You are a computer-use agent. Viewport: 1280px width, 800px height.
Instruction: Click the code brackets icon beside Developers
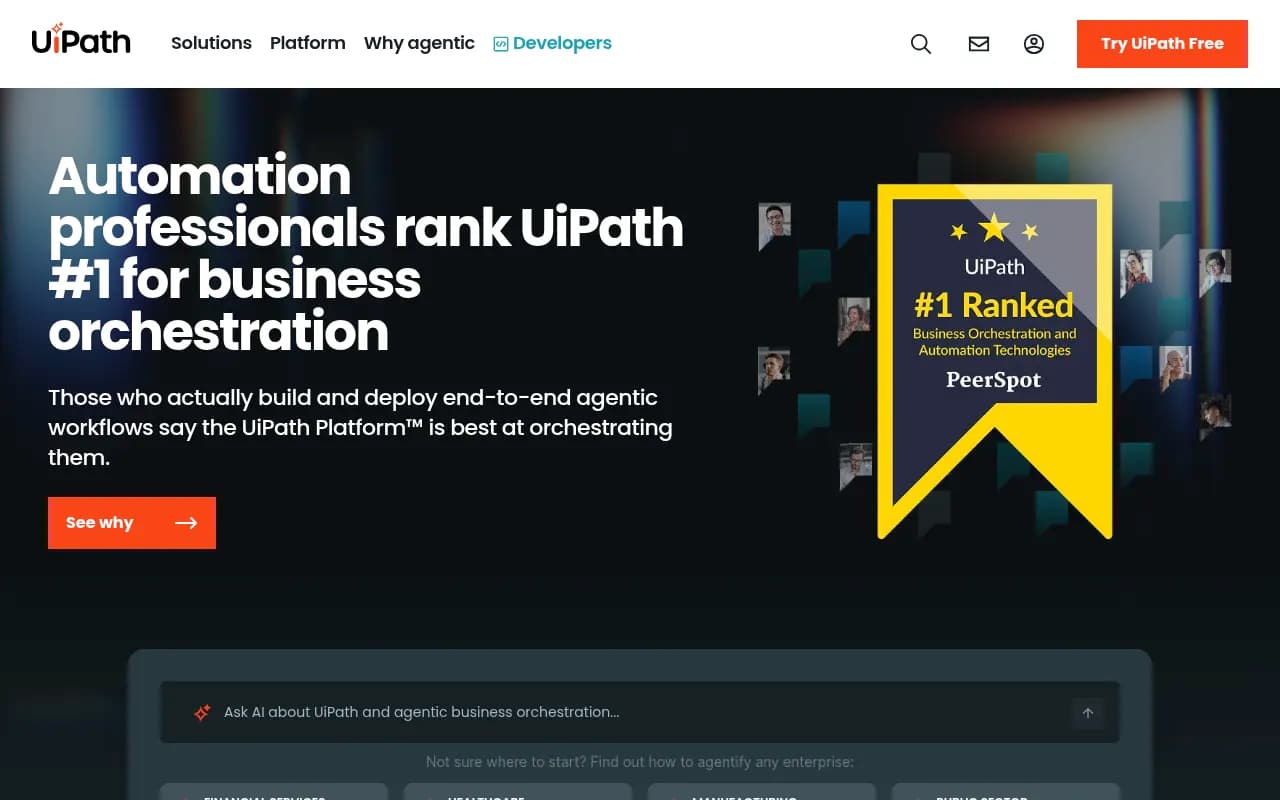point(499,43)
